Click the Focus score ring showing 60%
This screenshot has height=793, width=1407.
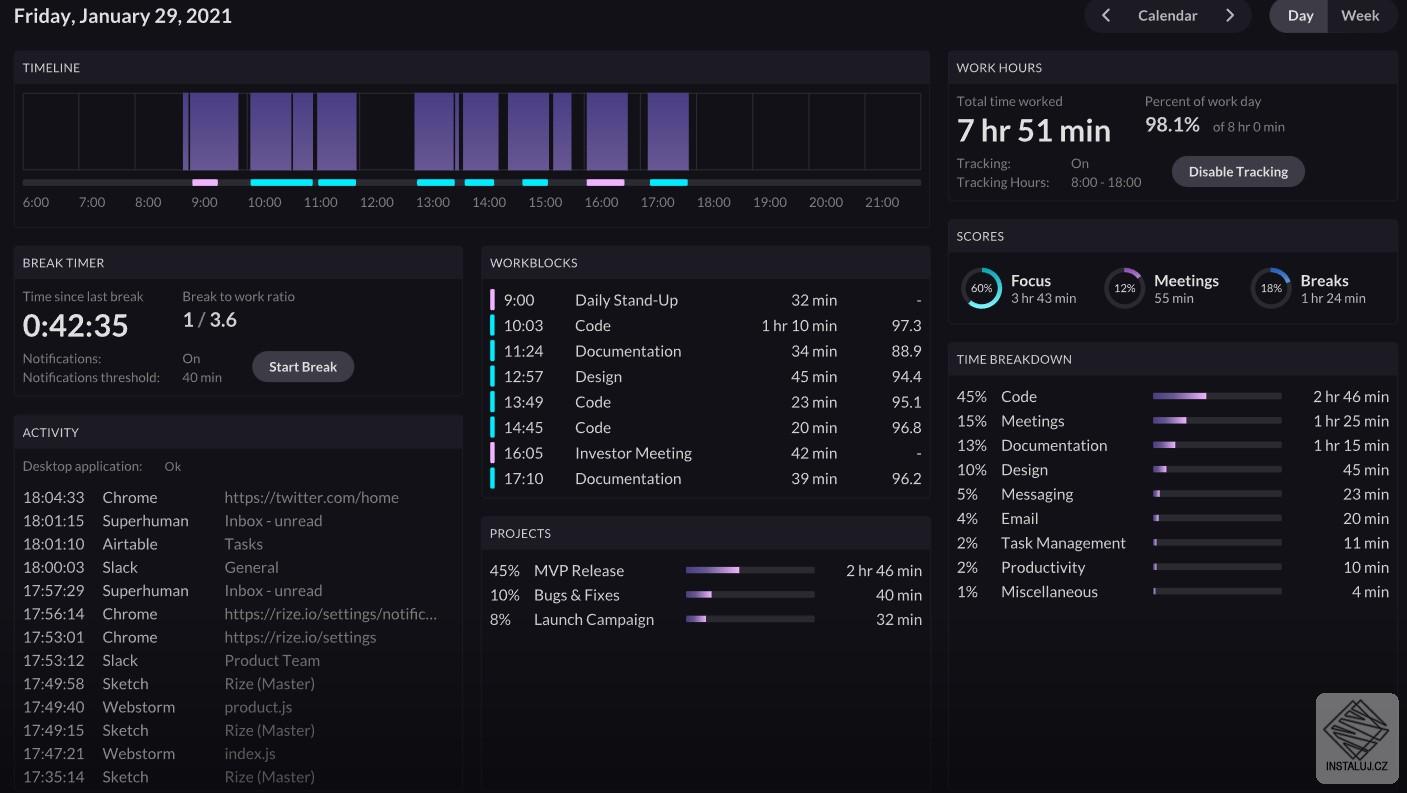981,288
